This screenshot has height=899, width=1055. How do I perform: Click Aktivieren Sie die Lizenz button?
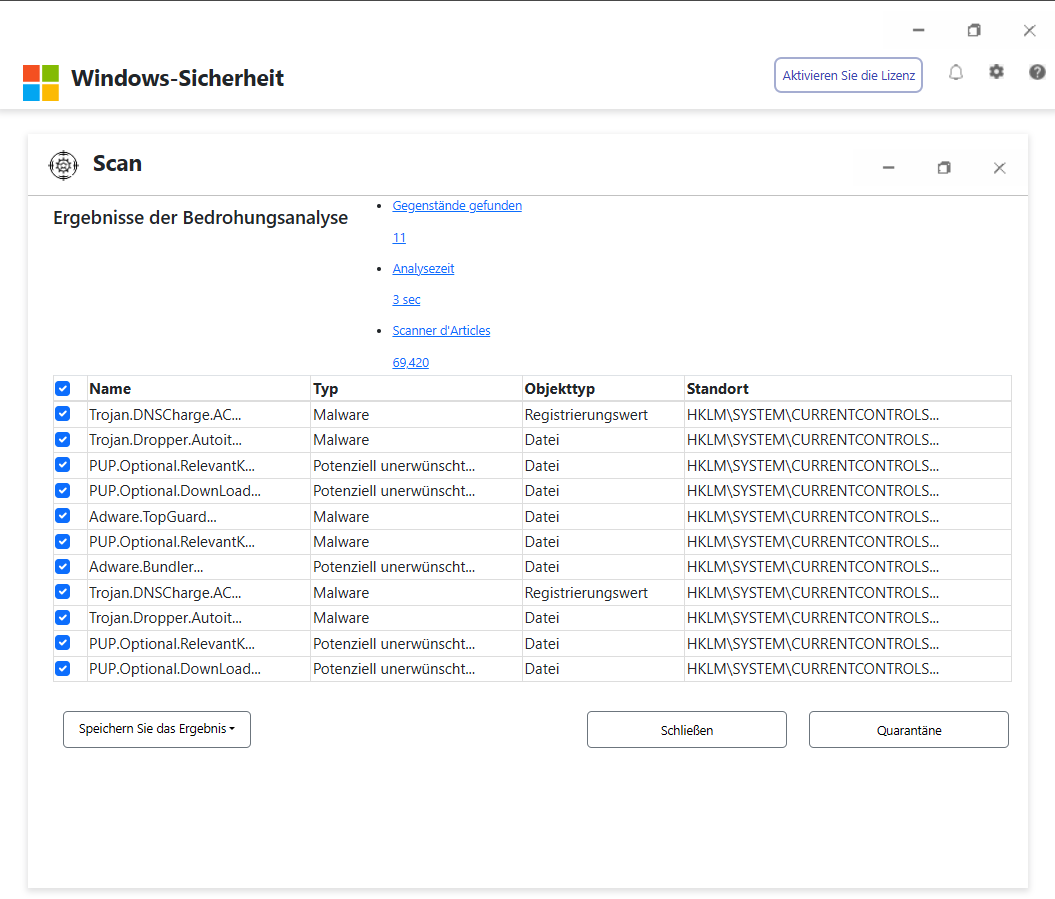click(x=848, y=75)
